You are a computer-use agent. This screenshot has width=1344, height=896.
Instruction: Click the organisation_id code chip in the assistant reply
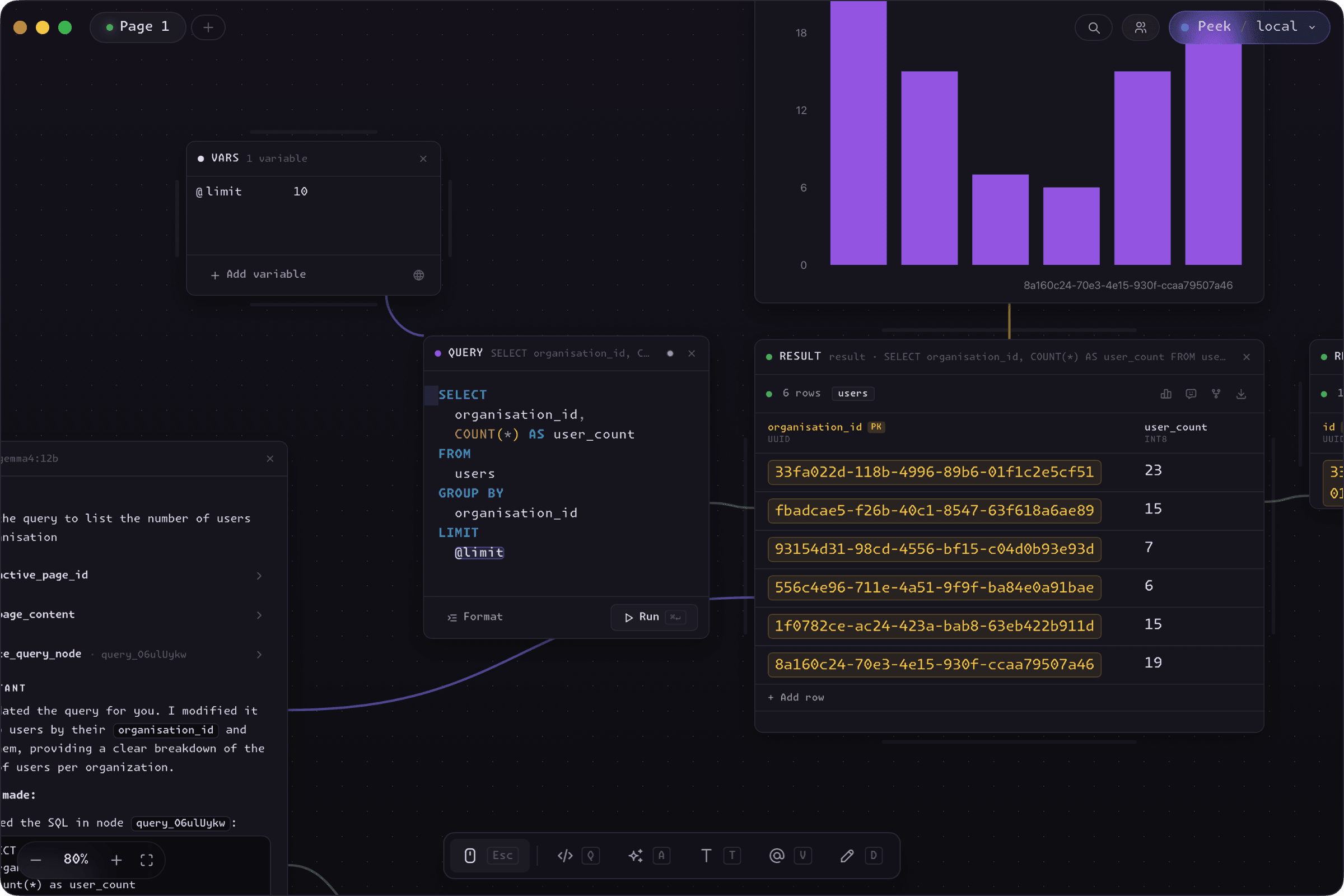tap(166, 730)
